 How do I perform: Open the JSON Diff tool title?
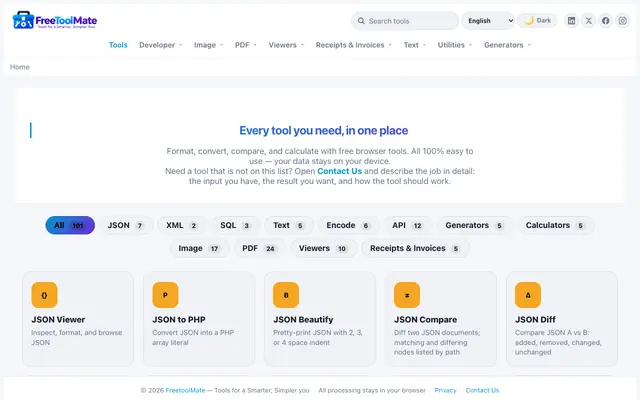pos(535,320)
